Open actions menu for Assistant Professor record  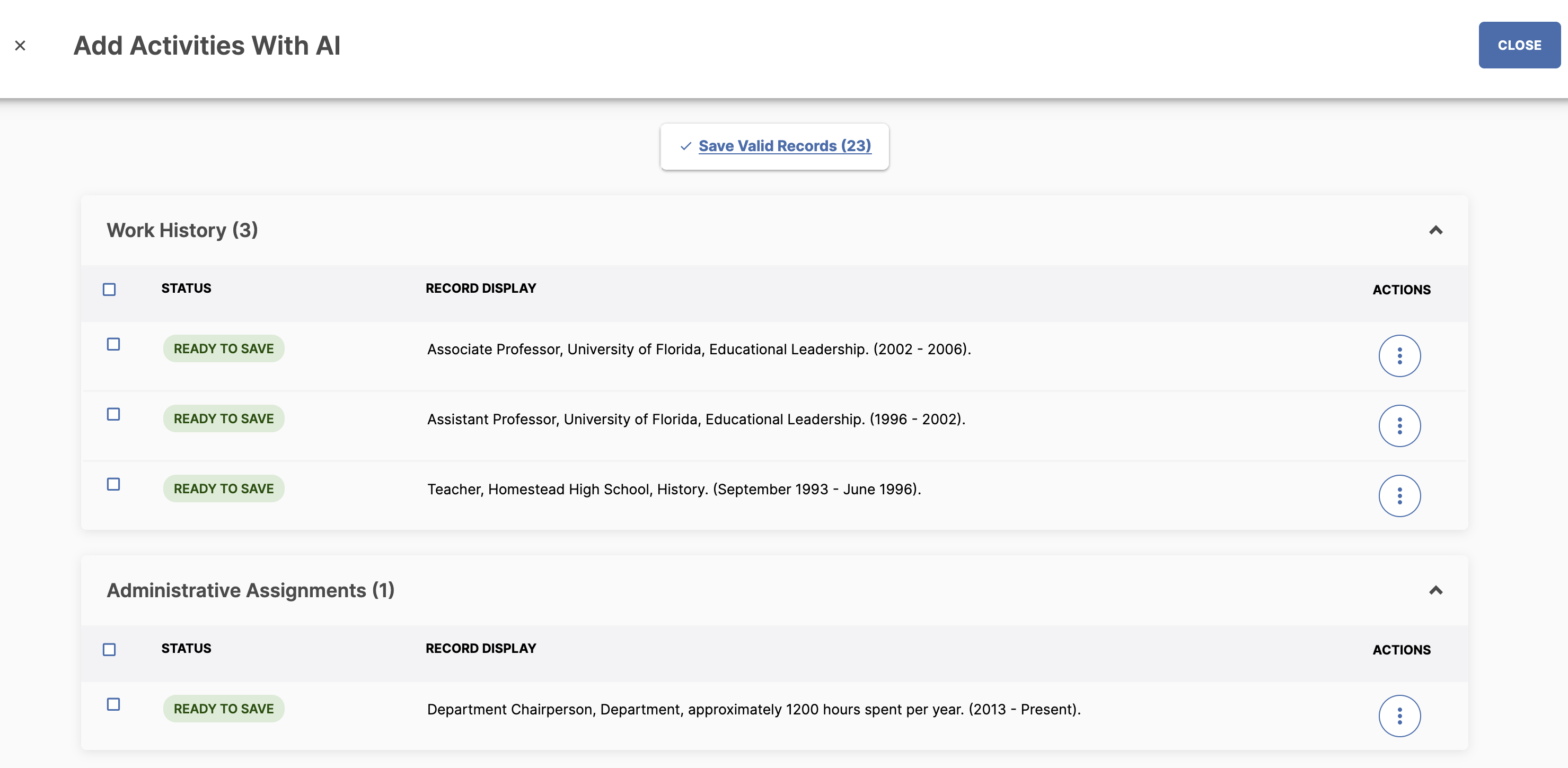click(x=1399, y=426)
